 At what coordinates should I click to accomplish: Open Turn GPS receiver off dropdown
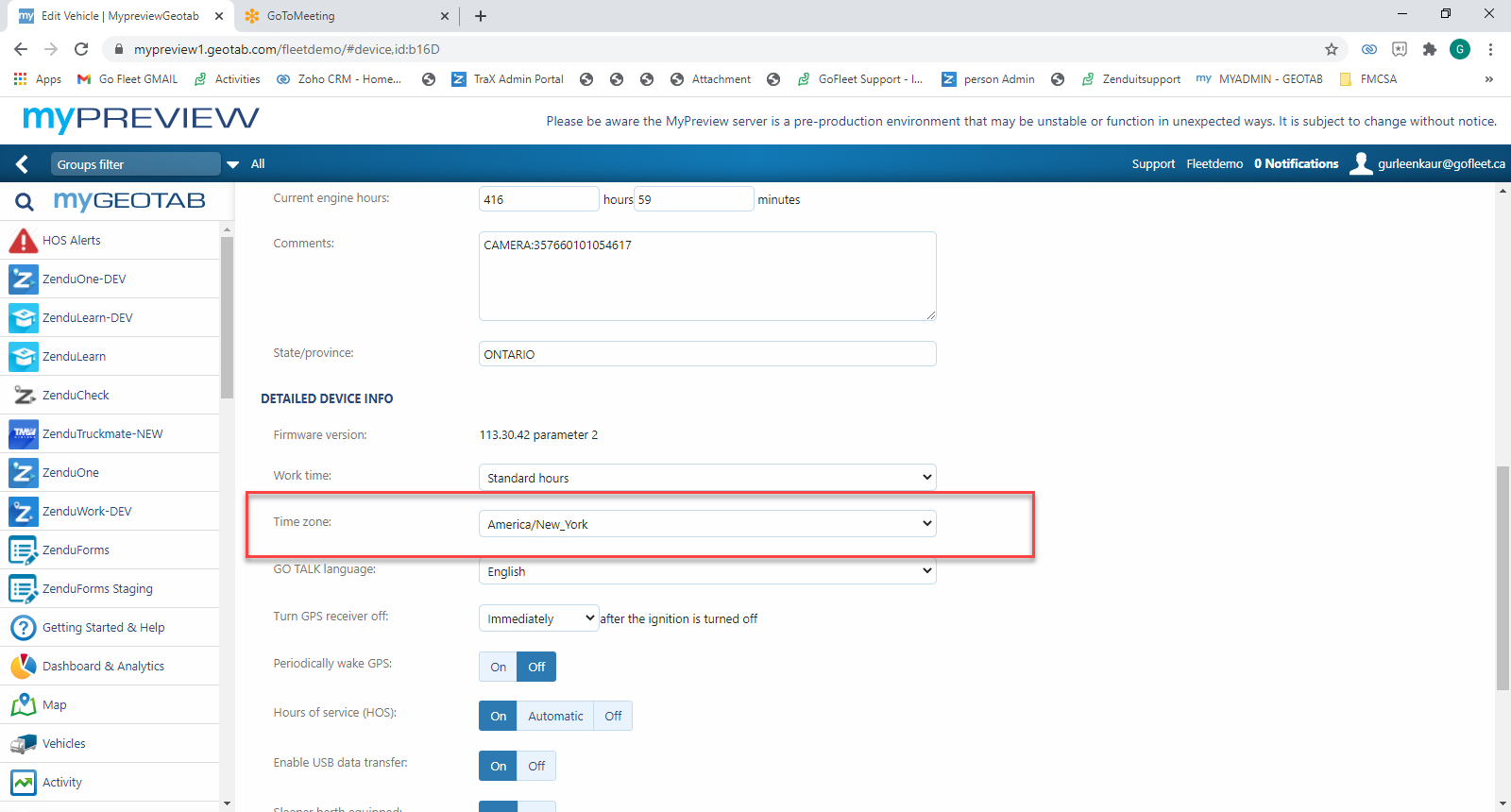[x=539, y=618]
